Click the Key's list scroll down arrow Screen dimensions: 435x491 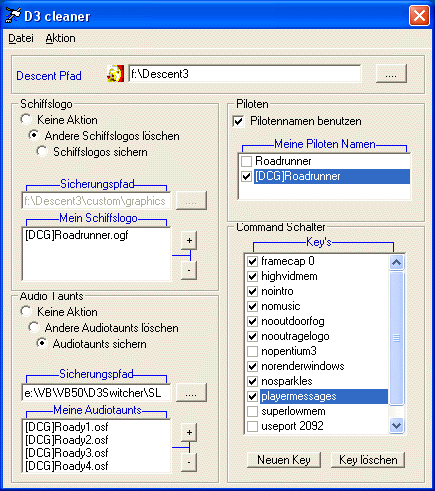[396, 425]
